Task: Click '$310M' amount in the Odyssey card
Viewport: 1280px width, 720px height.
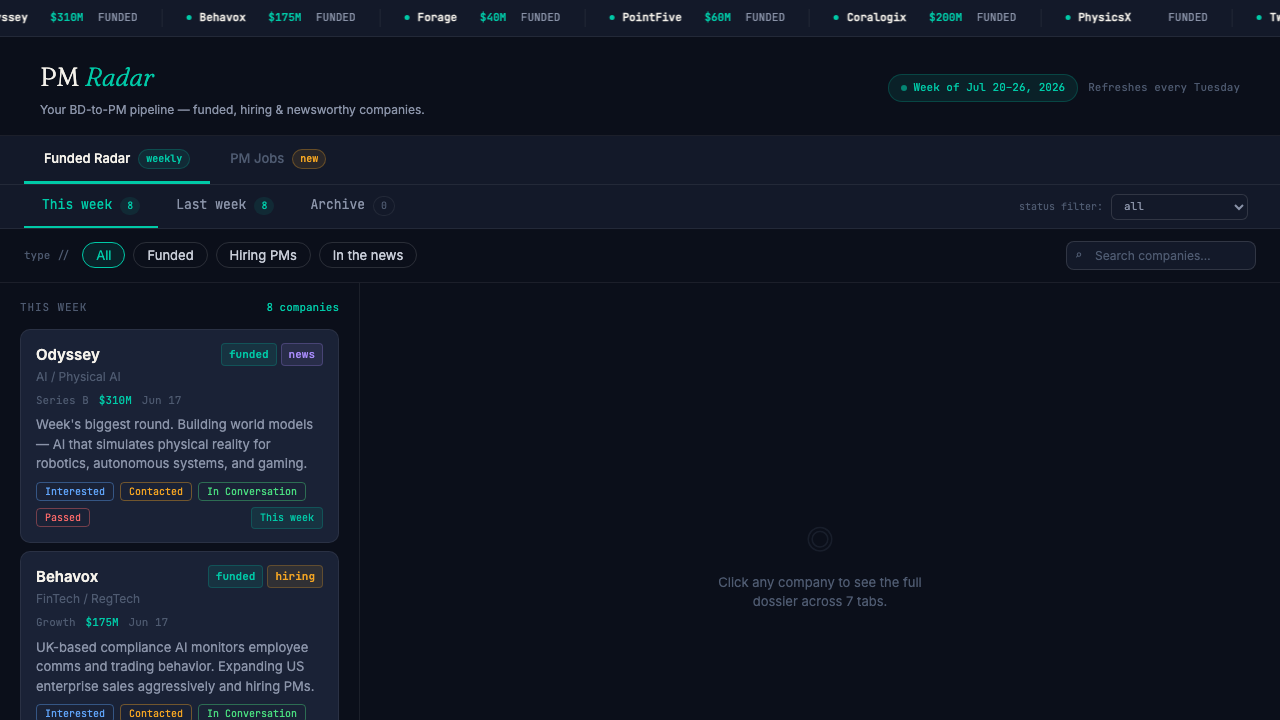Action: point(115,401)
